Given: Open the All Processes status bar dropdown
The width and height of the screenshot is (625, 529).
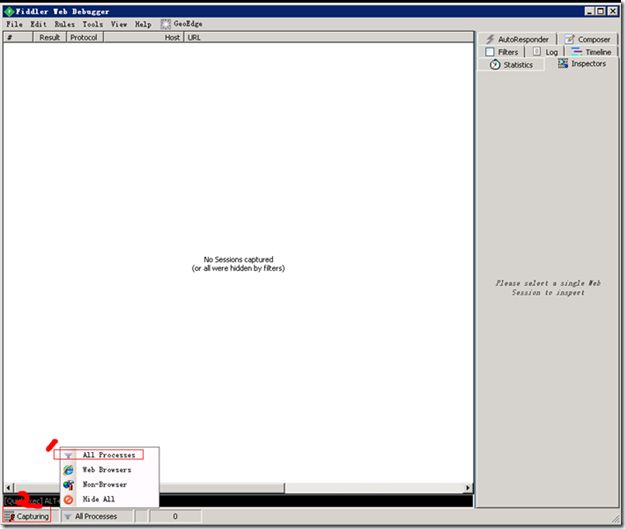Looking at the screenshot, I should click(97, 517).
